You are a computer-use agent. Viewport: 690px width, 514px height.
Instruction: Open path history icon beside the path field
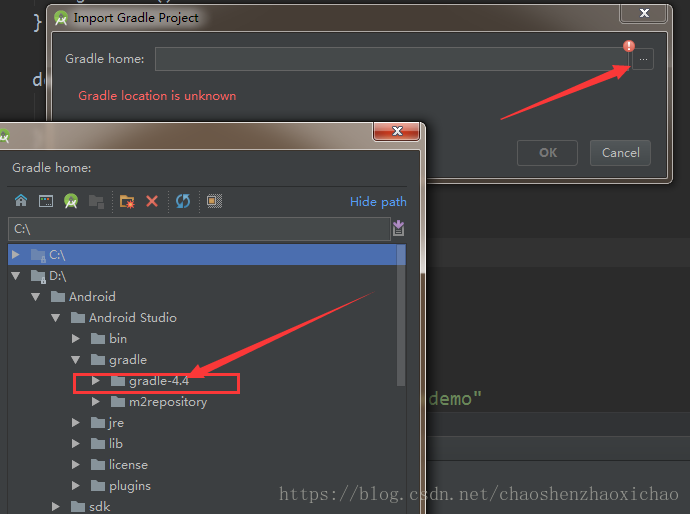pos(398,228)
